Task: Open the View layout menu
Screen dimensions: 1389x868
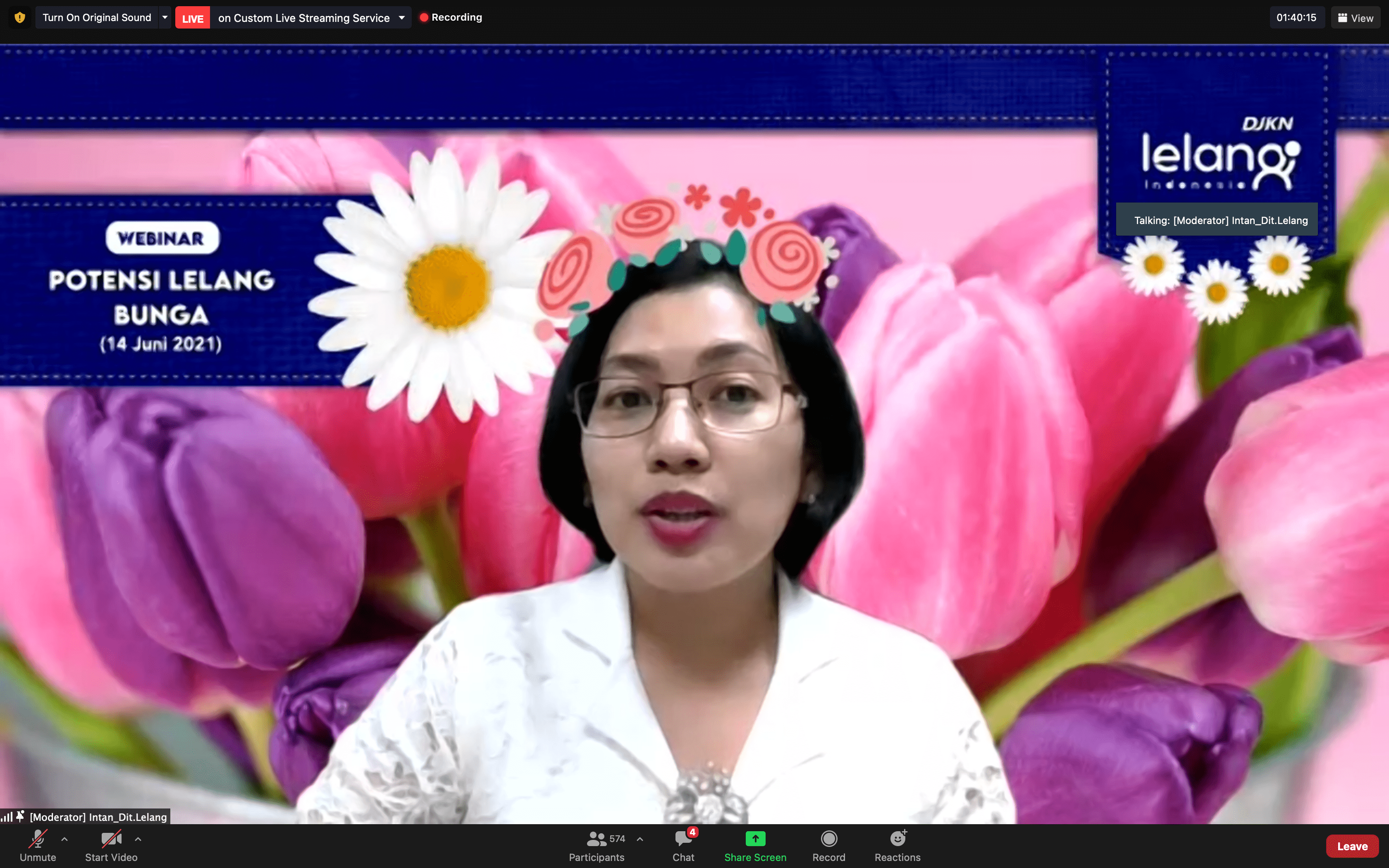Action: pyautogui.click(x=1355, y=18)
